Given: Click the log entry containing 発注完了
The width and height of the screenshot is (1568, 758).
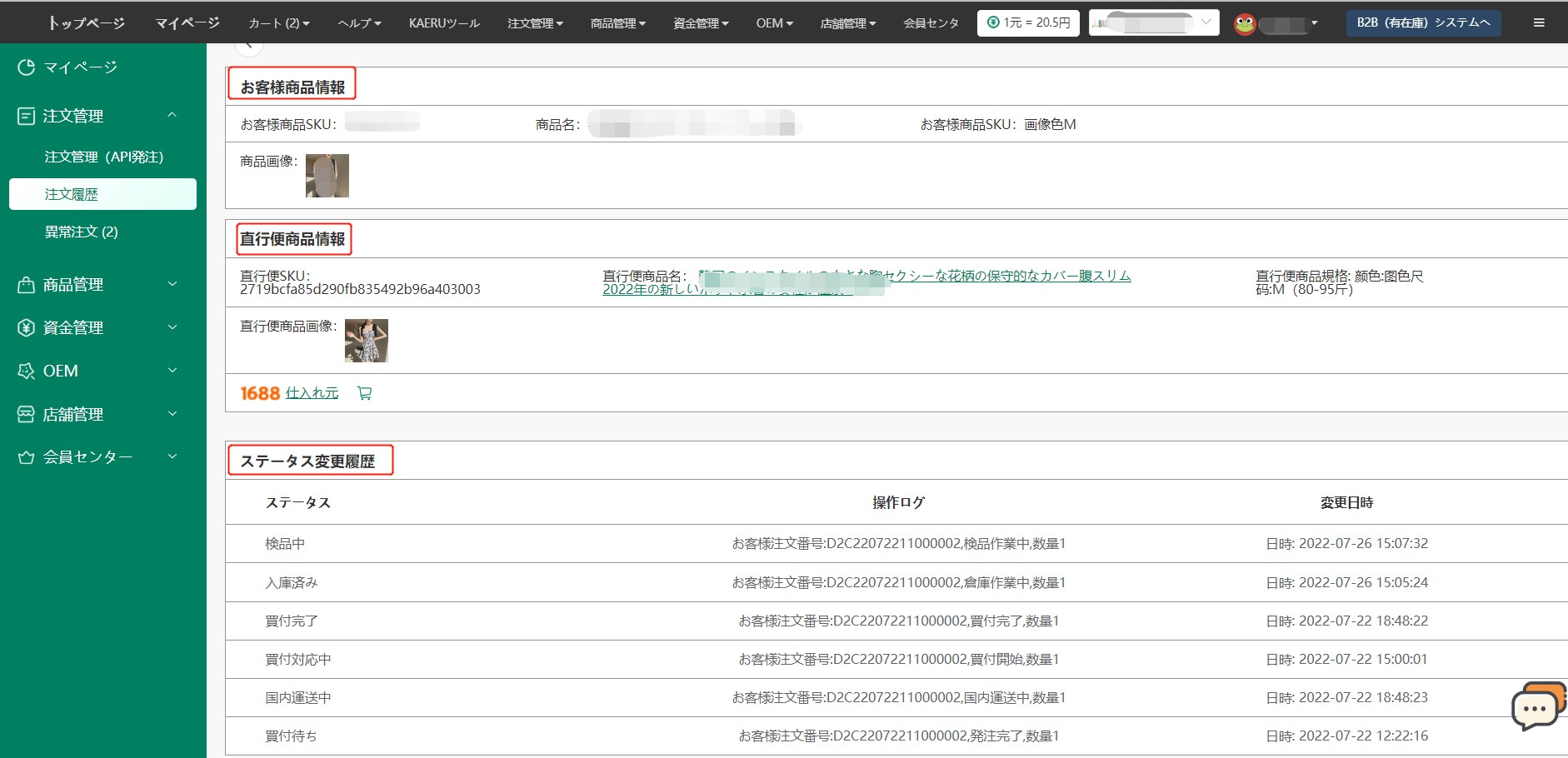Looking at the screenshot, I should tap(898, 736).
